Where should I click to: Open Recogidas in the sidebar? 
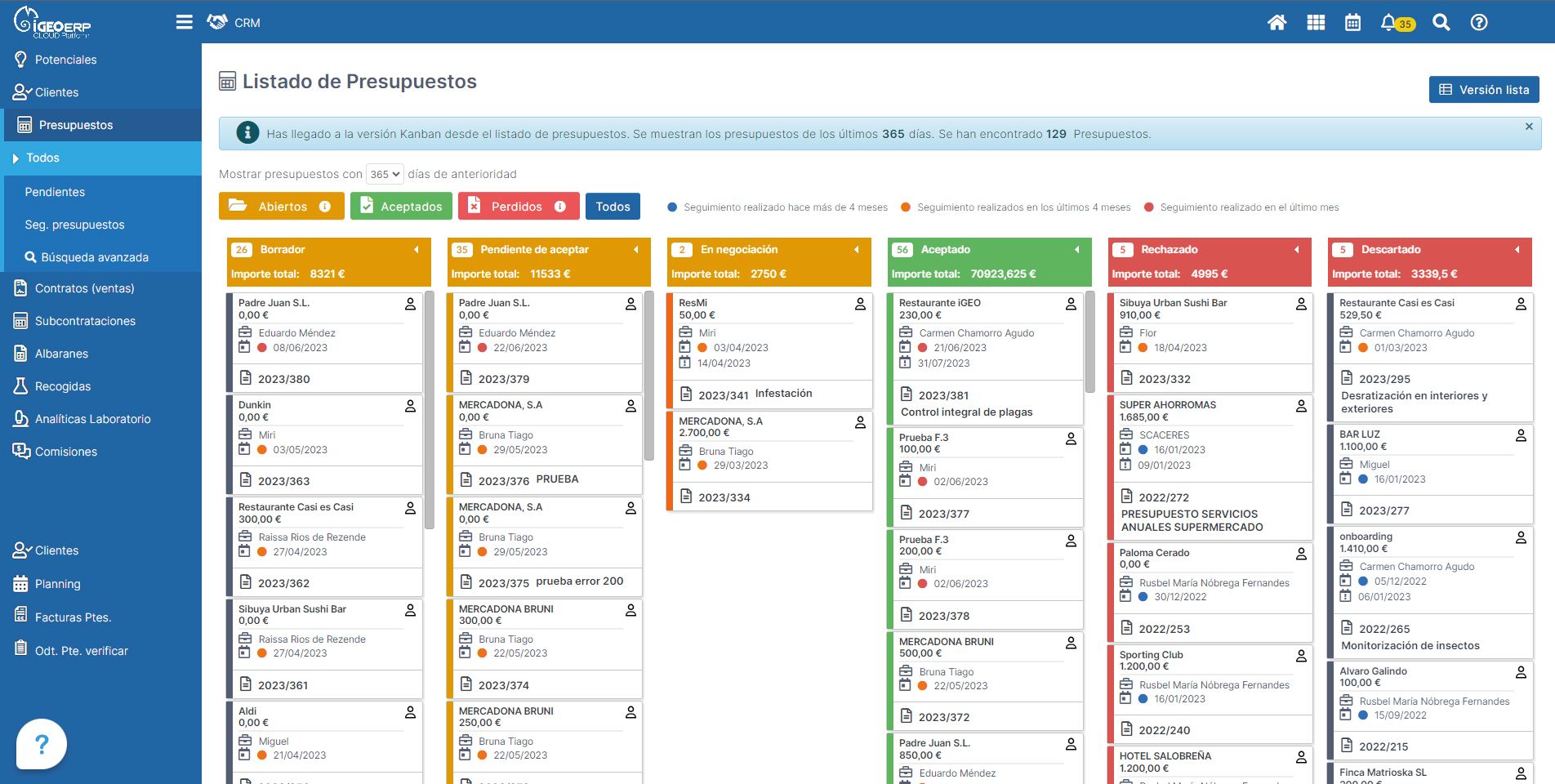101,386
